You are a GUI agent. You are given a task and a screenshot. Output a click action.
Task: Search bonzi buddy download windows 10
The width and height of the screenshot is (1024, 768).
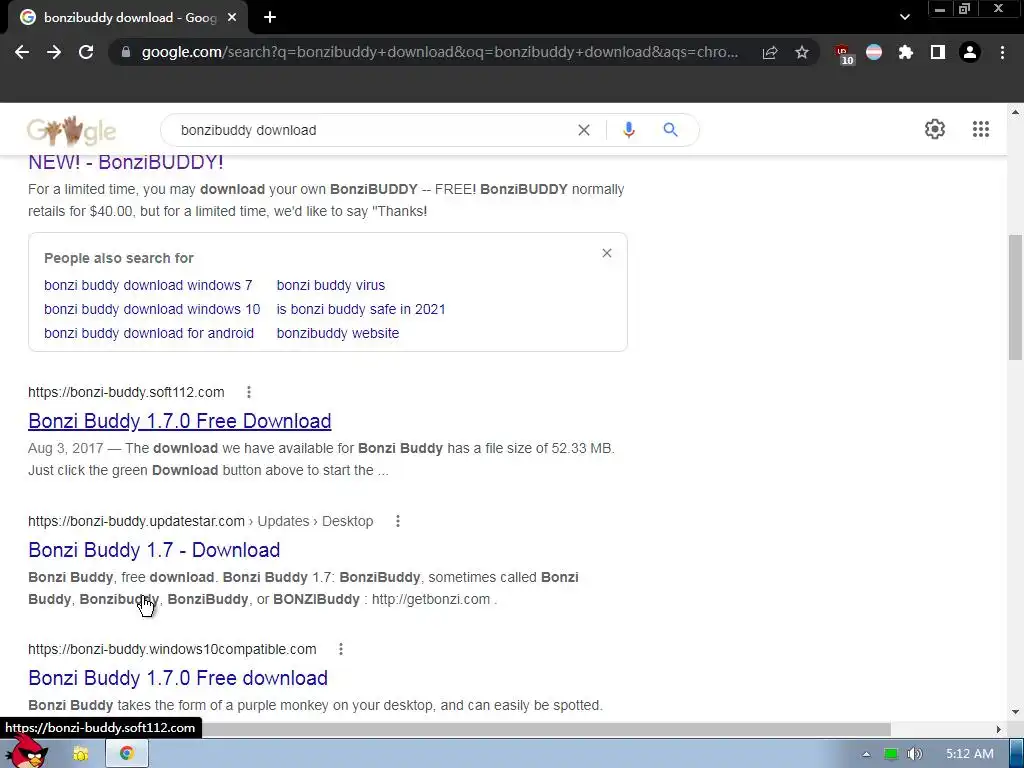point(152,310)
